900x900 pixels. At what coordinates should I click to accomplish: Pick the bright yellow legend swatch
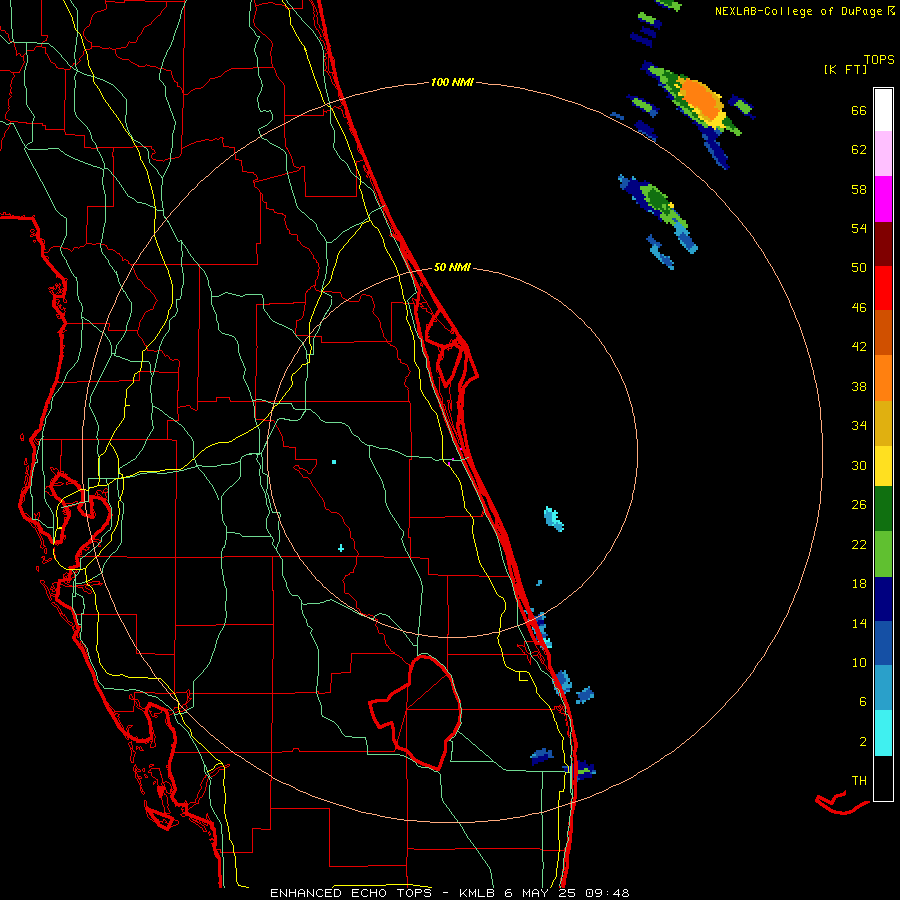883,466
